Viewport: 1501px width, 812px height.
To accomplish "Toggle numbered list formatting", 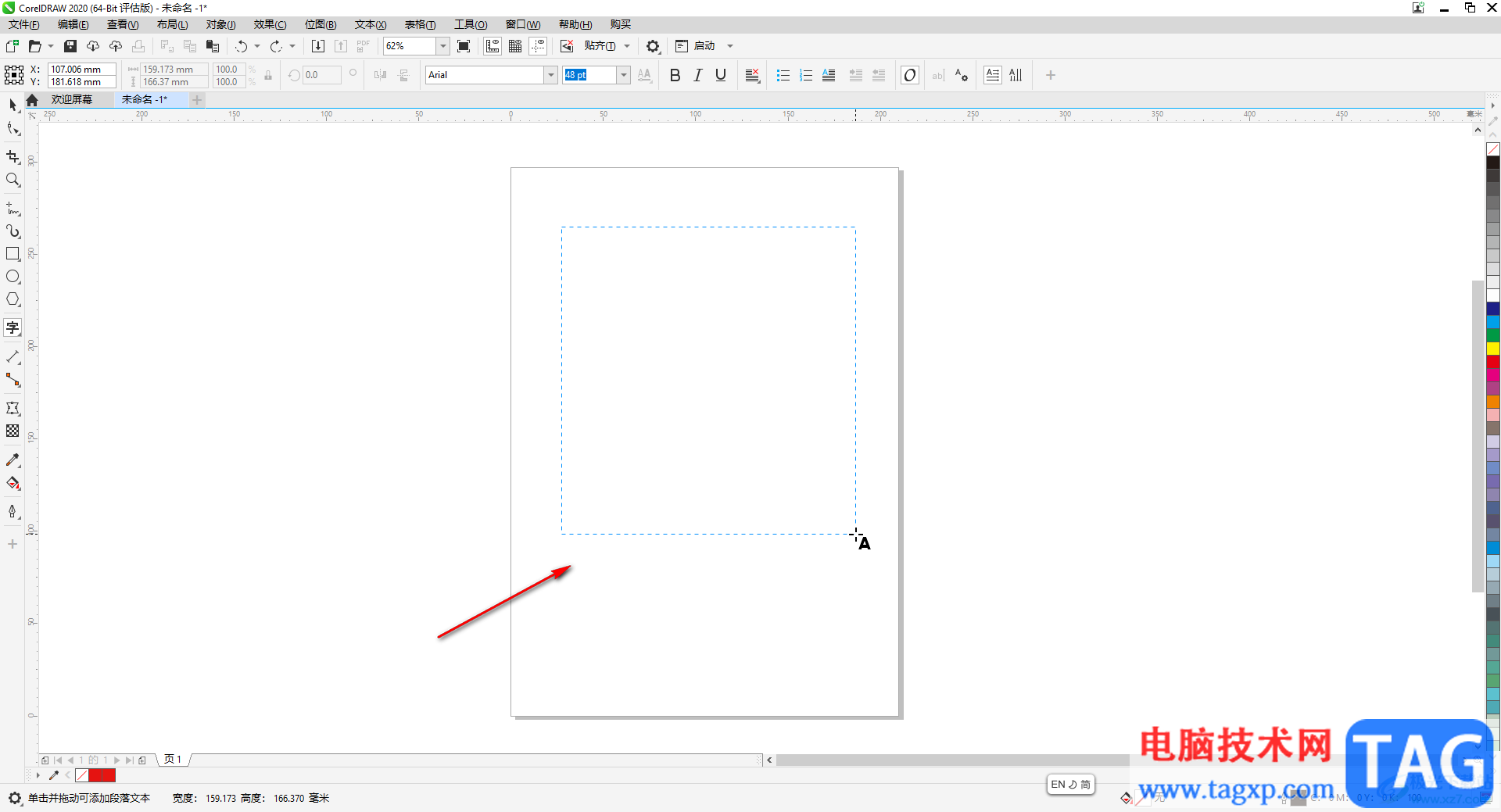I will tap(806, 75).
